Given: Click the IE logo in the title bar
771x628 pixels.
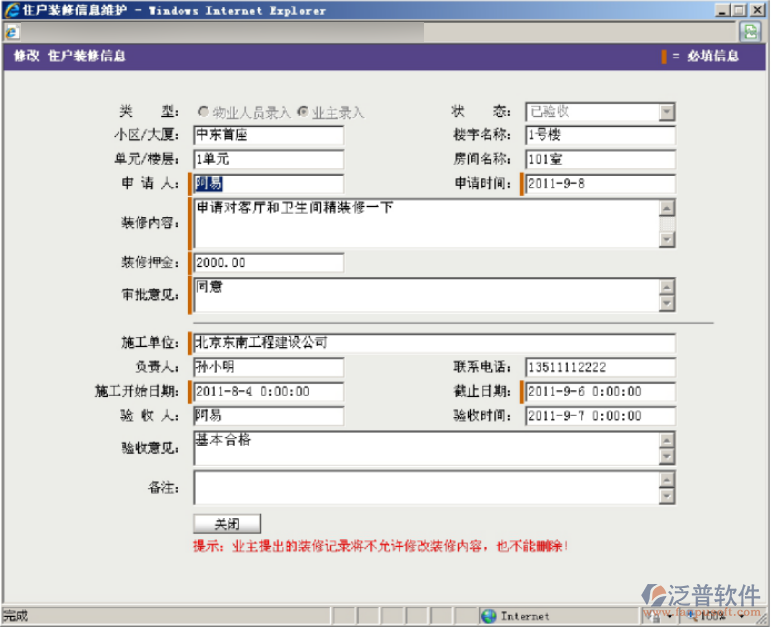Looking at the screenshot, I should pos(12,10).
